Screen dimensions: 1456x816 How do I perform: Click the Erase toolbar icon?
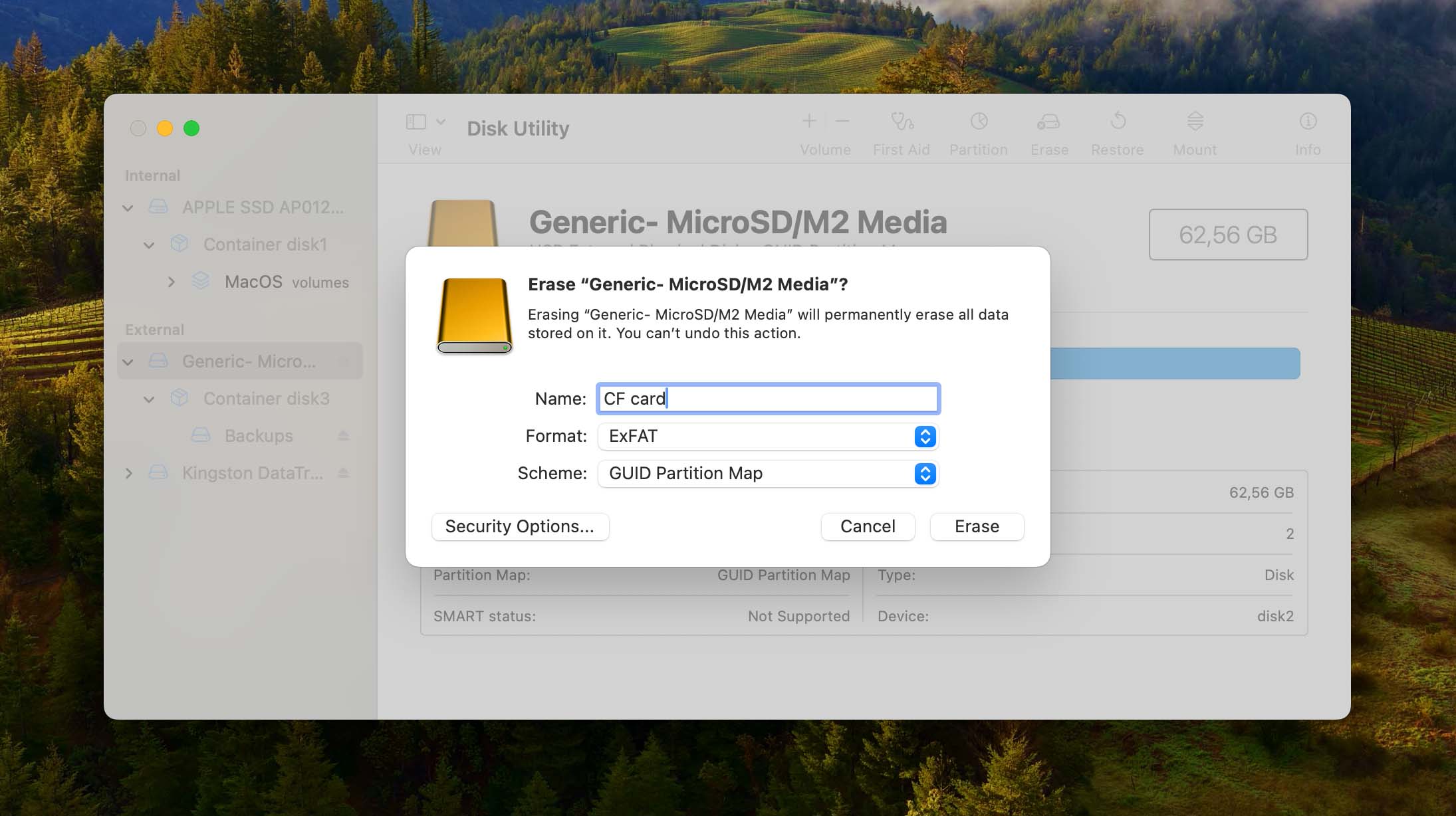(x=1048, y=122)
